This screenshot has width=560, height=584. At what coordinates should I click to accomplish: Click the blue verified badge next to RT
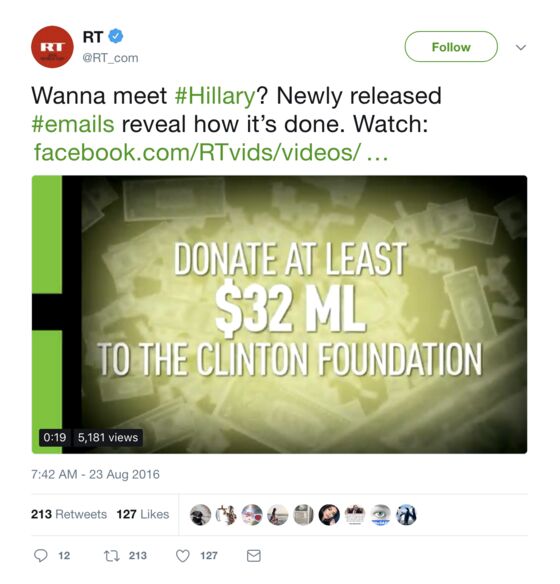[x=116, y=36]
